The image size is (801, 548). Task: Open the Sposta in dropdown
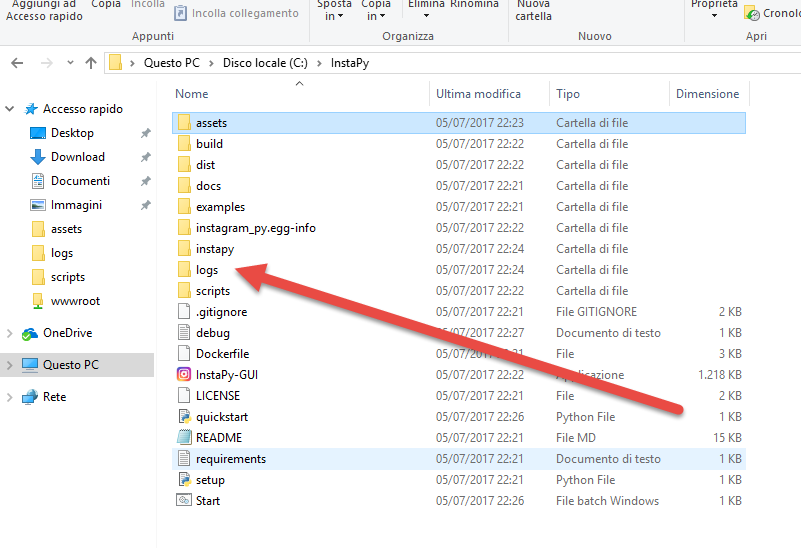(334, 10)
